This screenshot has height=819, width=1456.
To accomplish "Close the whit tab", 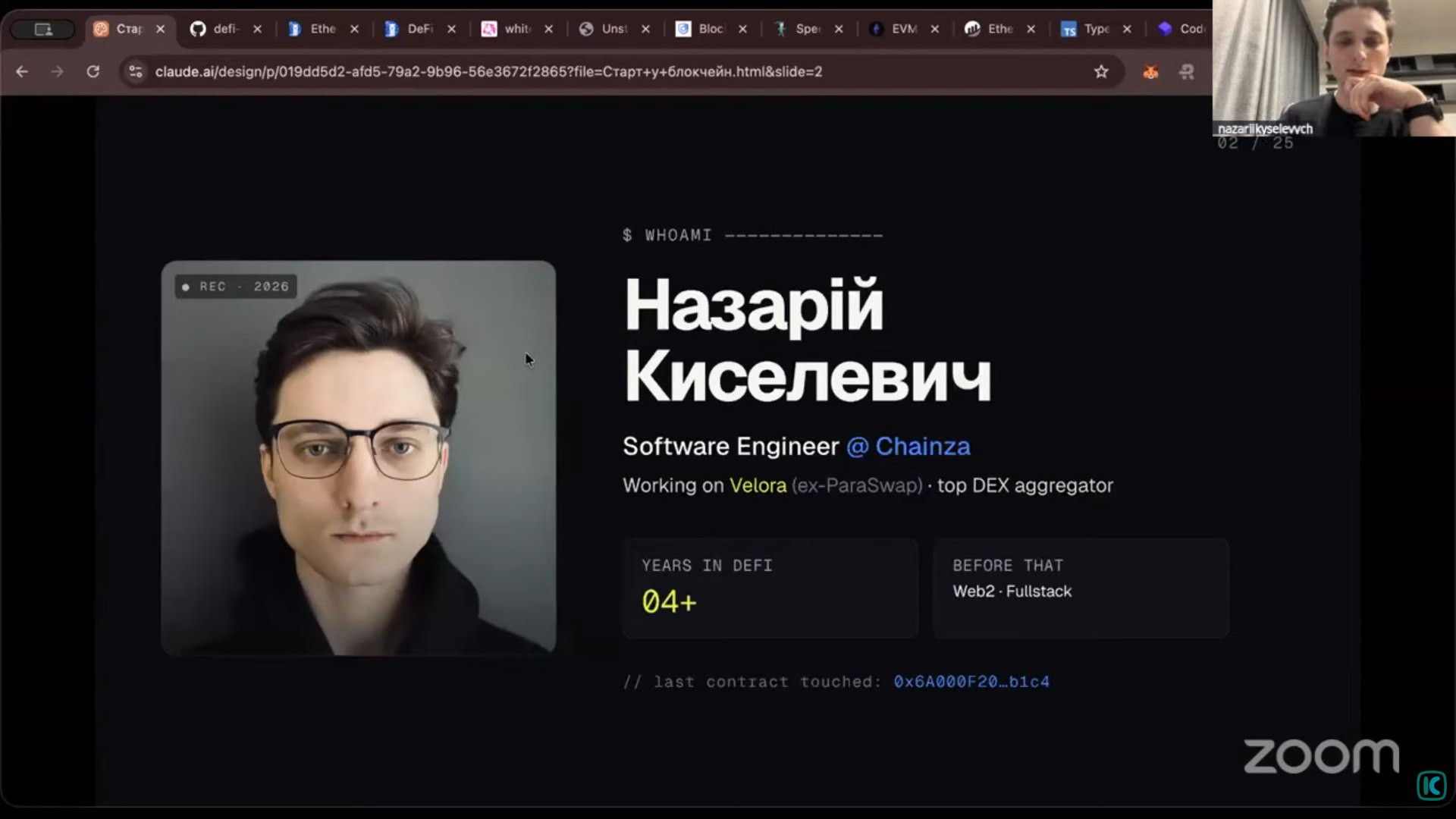I will tap(548, 29).
